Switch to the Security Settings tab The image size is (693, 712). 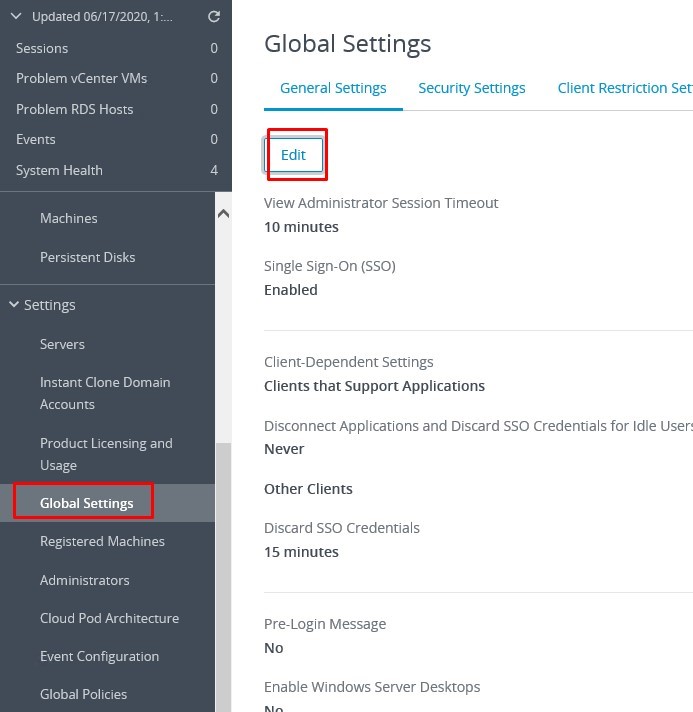[471, 88]
